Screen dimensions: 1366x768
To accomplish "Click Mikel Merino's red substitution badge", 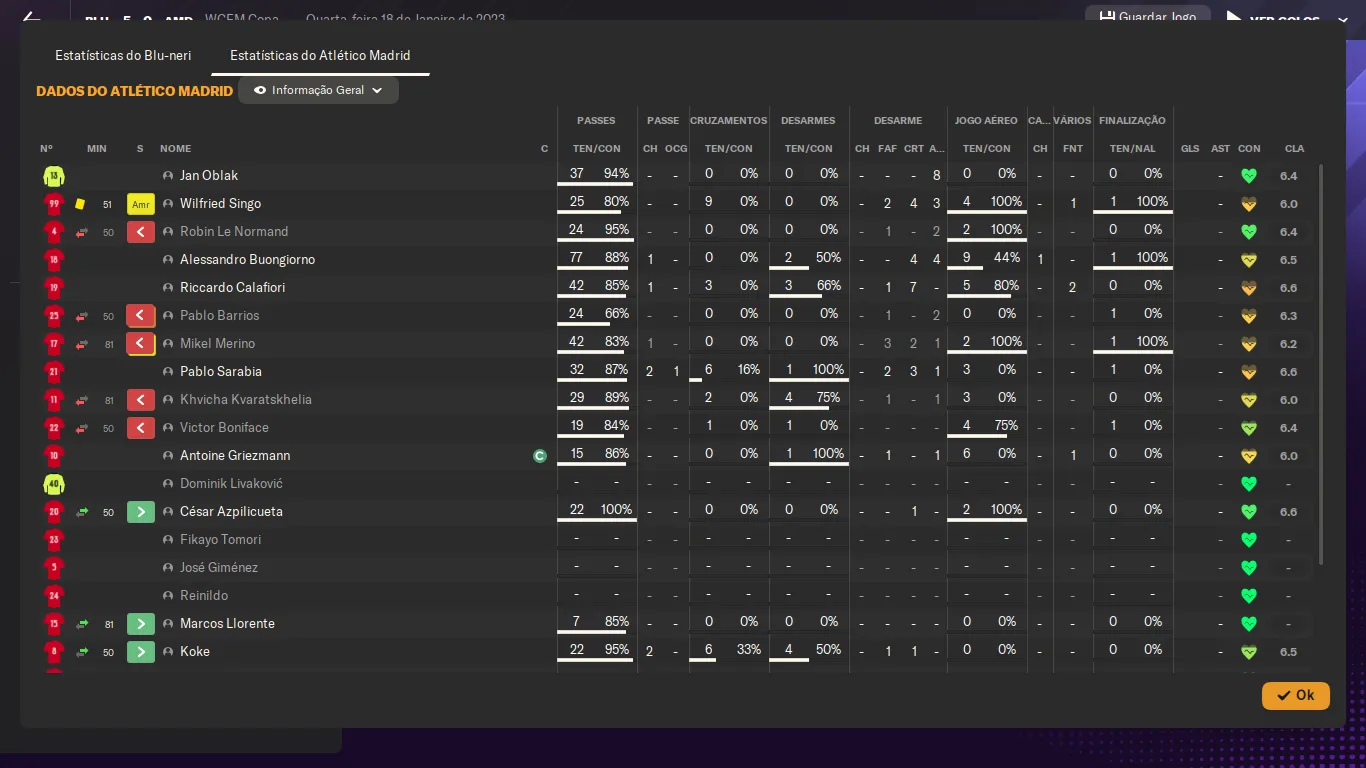I will pyautogui.click(x=141, y=344).
